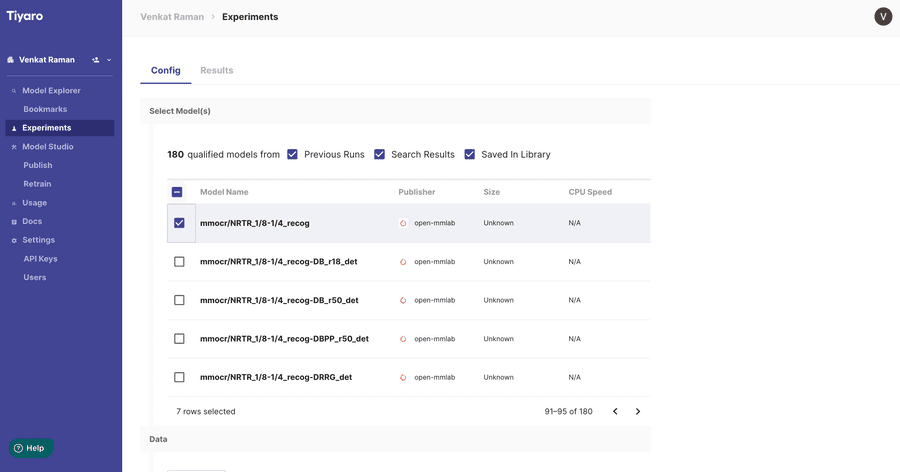
Task: Check the NRTR_1/8-1/4_recog-DB_r50_det row checkbox
Action: (179, 300)
